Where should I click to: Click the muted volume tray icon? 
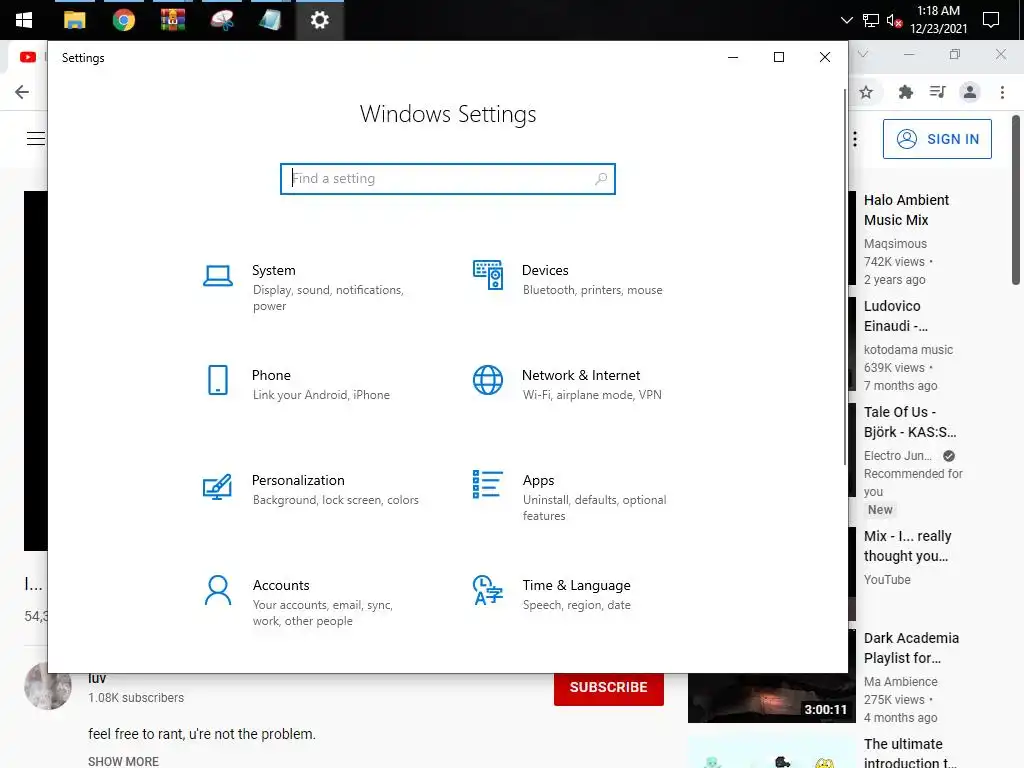point(895,21)
